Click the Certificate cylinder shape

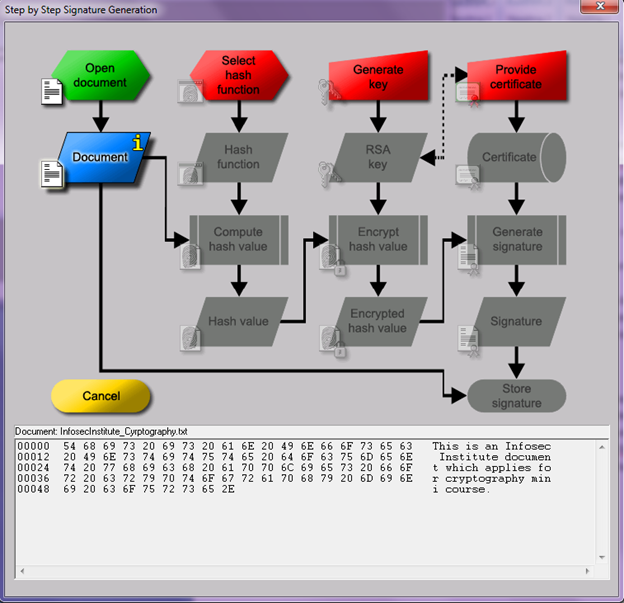tap(516, 157)
